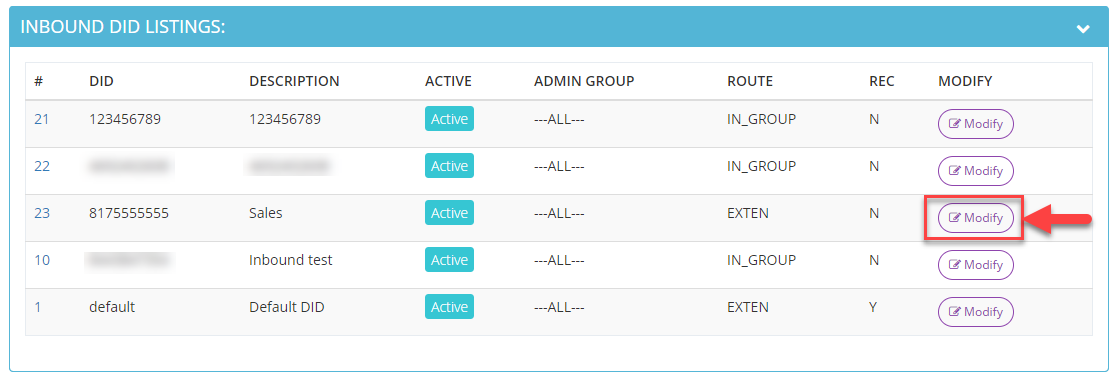Screen dimensions: 1113x384
Task: Click the Inbound DID Listings panel title
Action: (x=123, y=27)
